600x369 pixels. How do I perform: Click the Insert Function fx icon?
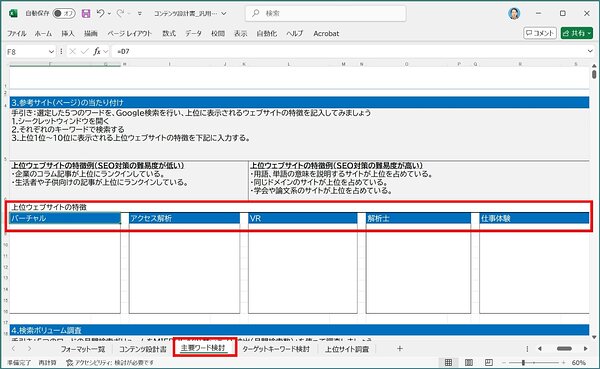[x=97, y=51]
